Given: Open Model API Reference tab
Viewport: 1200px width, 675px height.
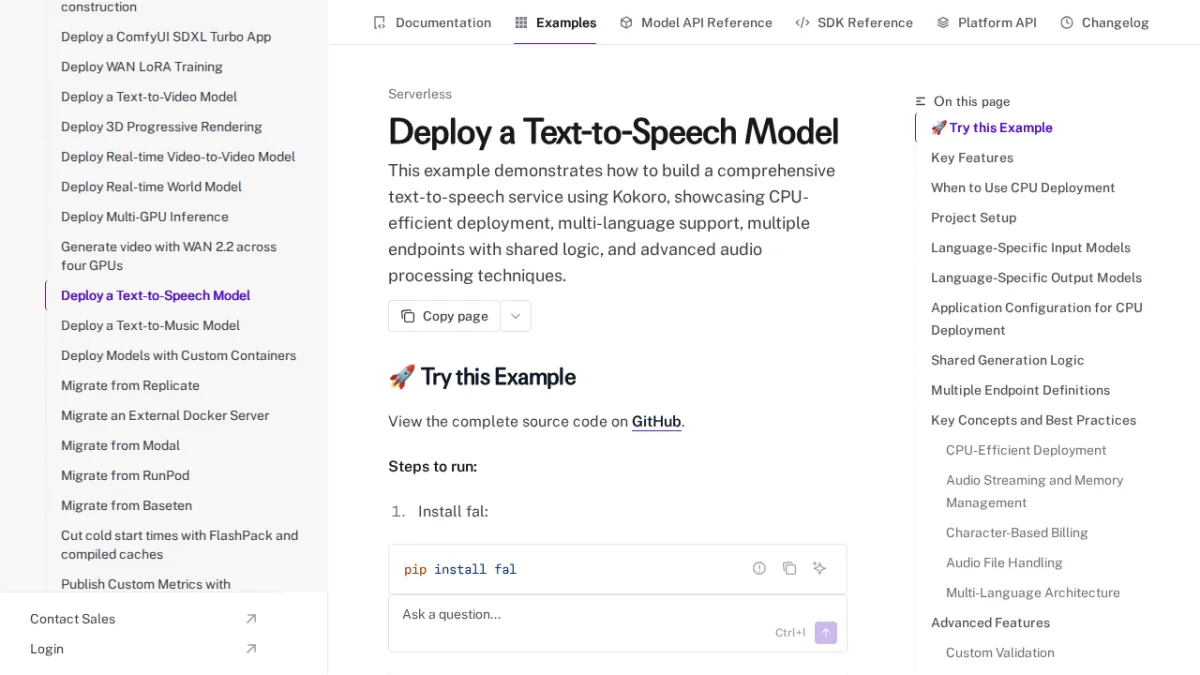Looking at the screenshot, I should pos(696,22).
